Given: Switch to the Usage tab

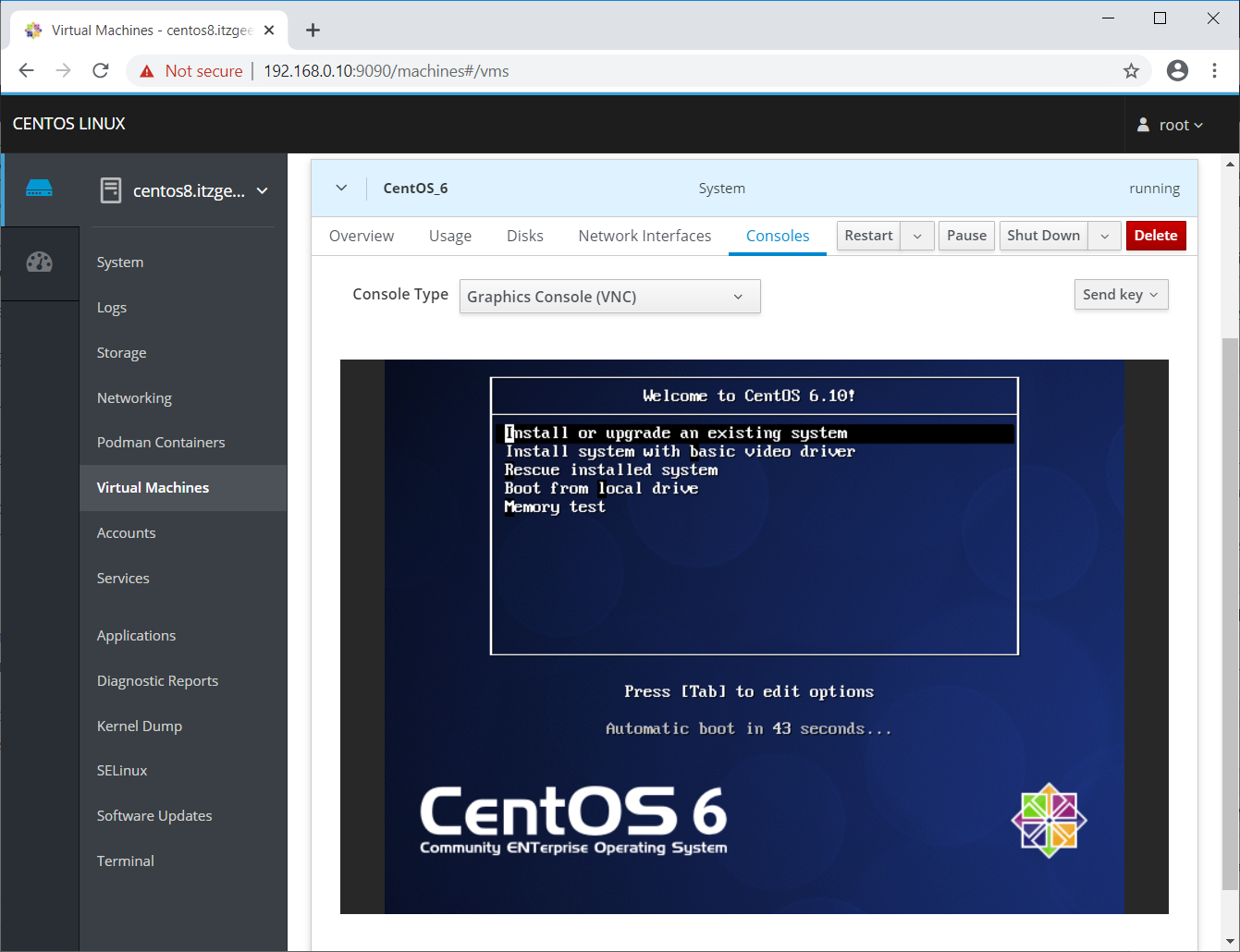Looking at the screenshot, I should click(450, 236).
